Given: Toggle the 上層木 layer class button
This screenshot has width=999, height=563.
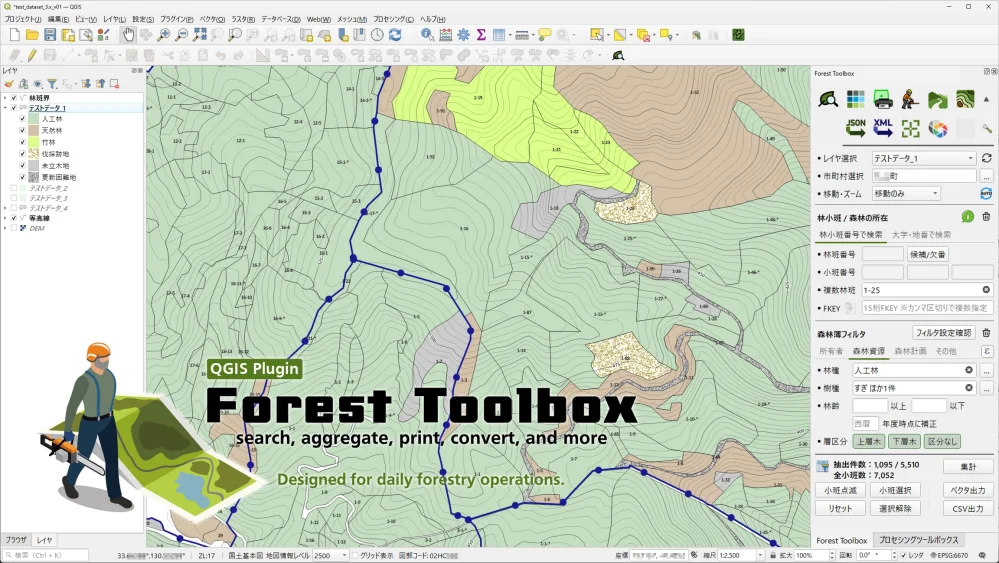Looking at the screenshot, I should point(868,441).
